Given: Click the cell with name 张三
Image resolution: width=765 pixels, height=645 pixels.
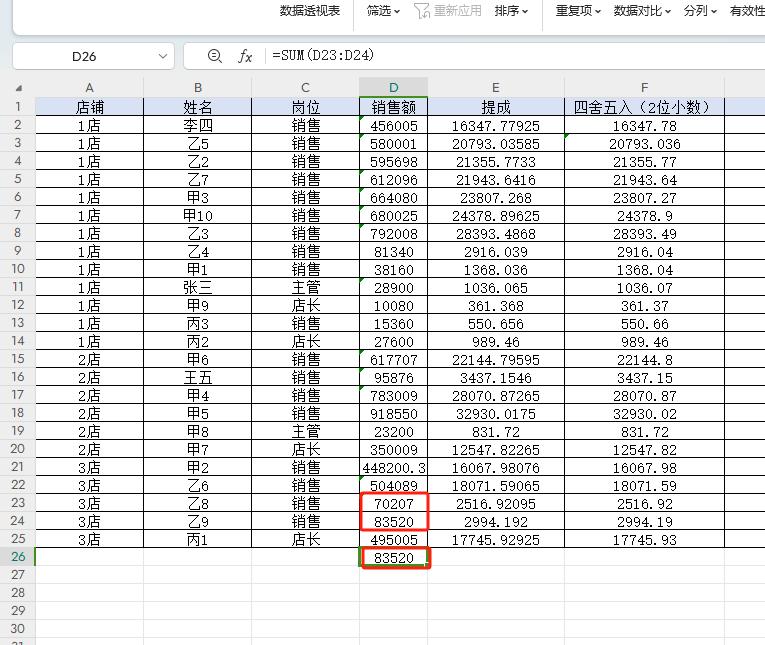Looking at the screenshot, I should coord(198,288).
